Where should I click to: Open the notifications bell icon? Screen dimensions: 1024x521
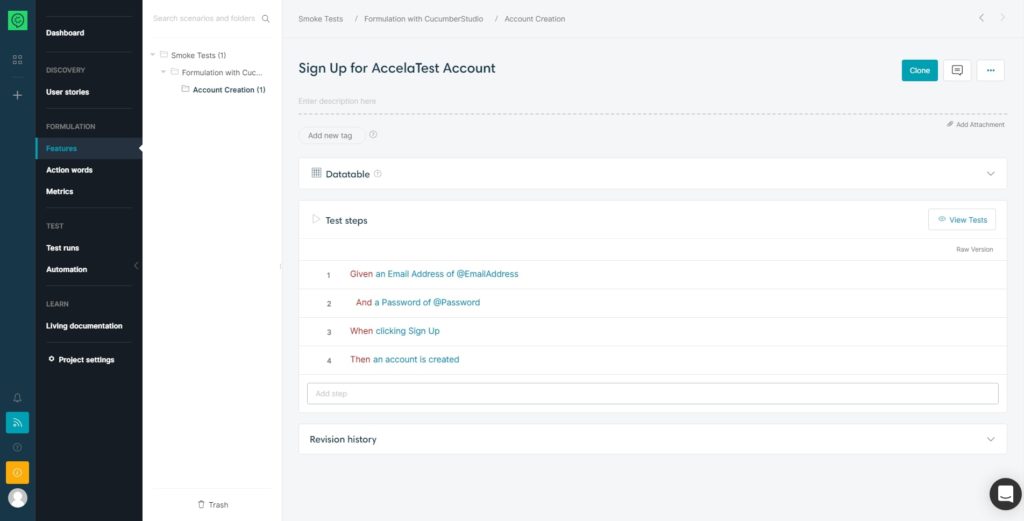(x=18, y=398)
